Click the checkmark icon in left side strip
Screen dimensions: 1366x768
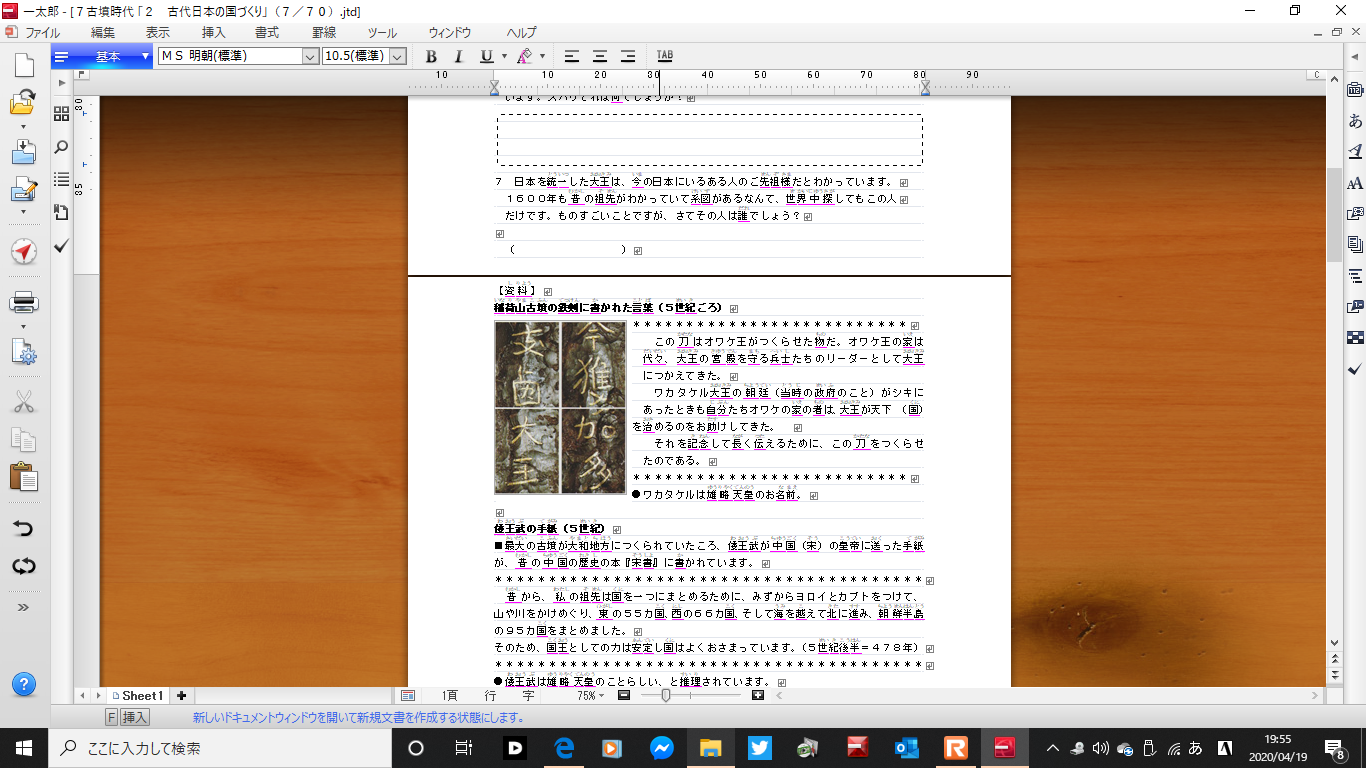click(x=61, y=246)
